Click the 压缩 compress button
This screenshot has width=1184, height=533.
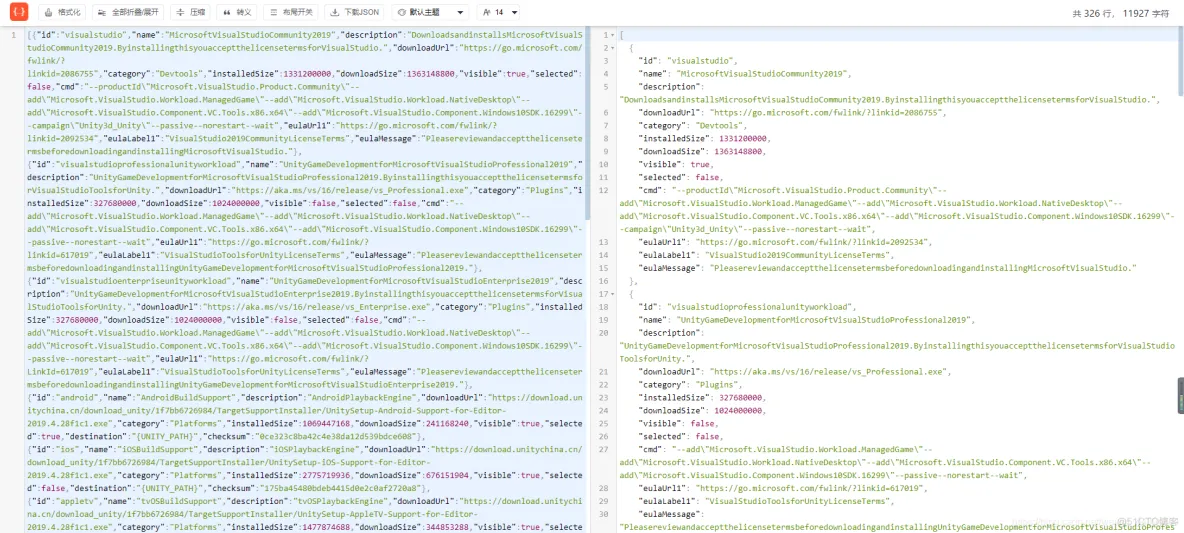pos(190,13)
